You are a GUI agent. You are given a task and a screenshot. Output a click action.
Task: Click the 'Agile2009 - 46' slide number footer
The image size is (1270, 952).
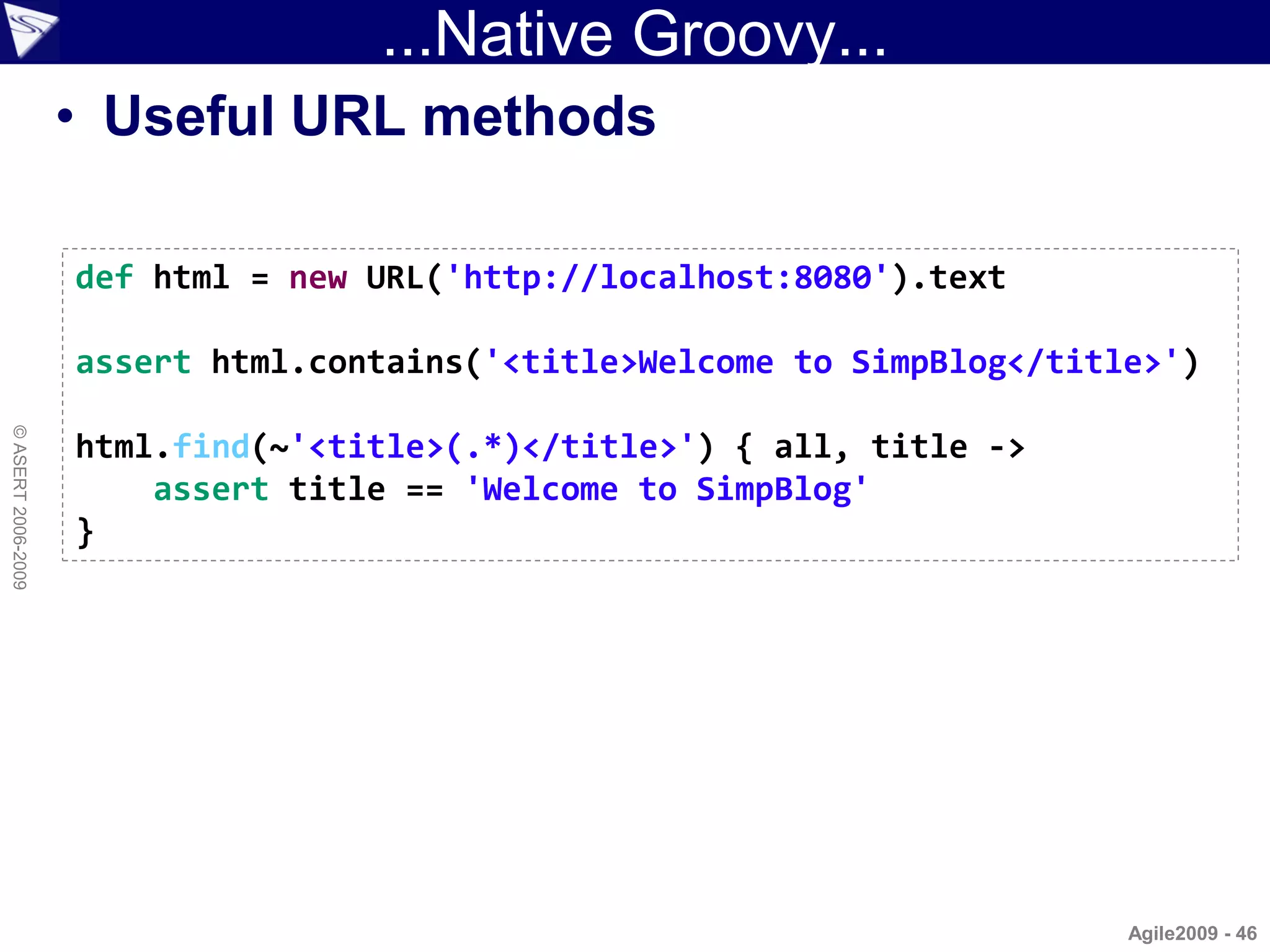(x=1192, y=933)
